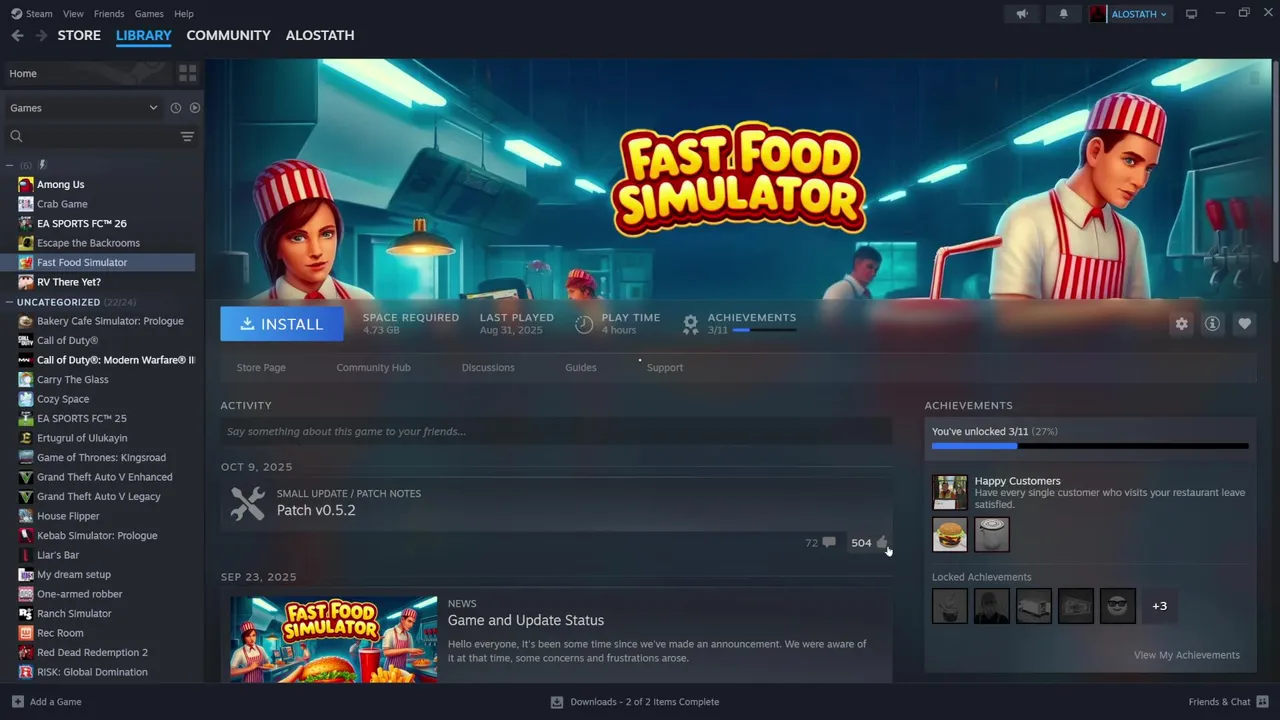
Task: Open the View menu
Action: [x=73, y=14]
